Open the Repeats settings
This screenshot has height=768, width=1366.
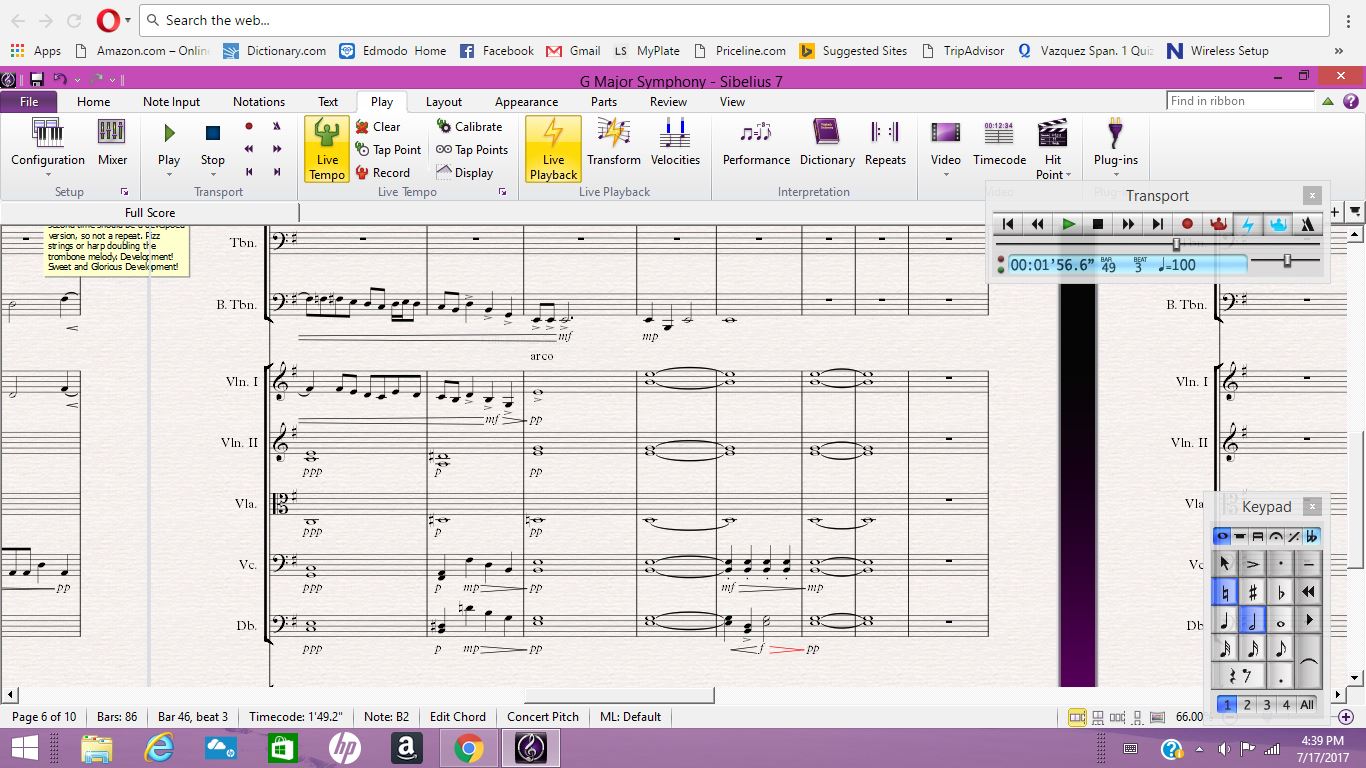click(885, 143)
